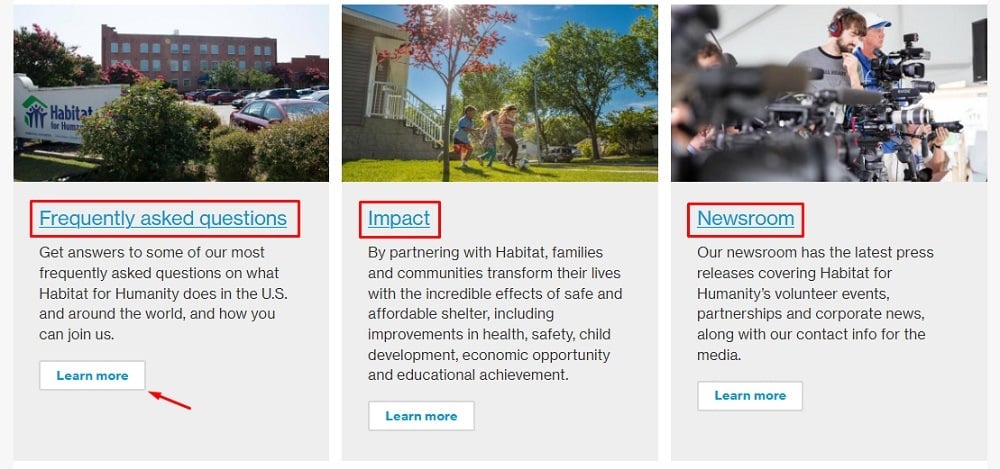Click the Impact heading link
Viewport: 1000px width, 469px height.
(x=399, y=218)
